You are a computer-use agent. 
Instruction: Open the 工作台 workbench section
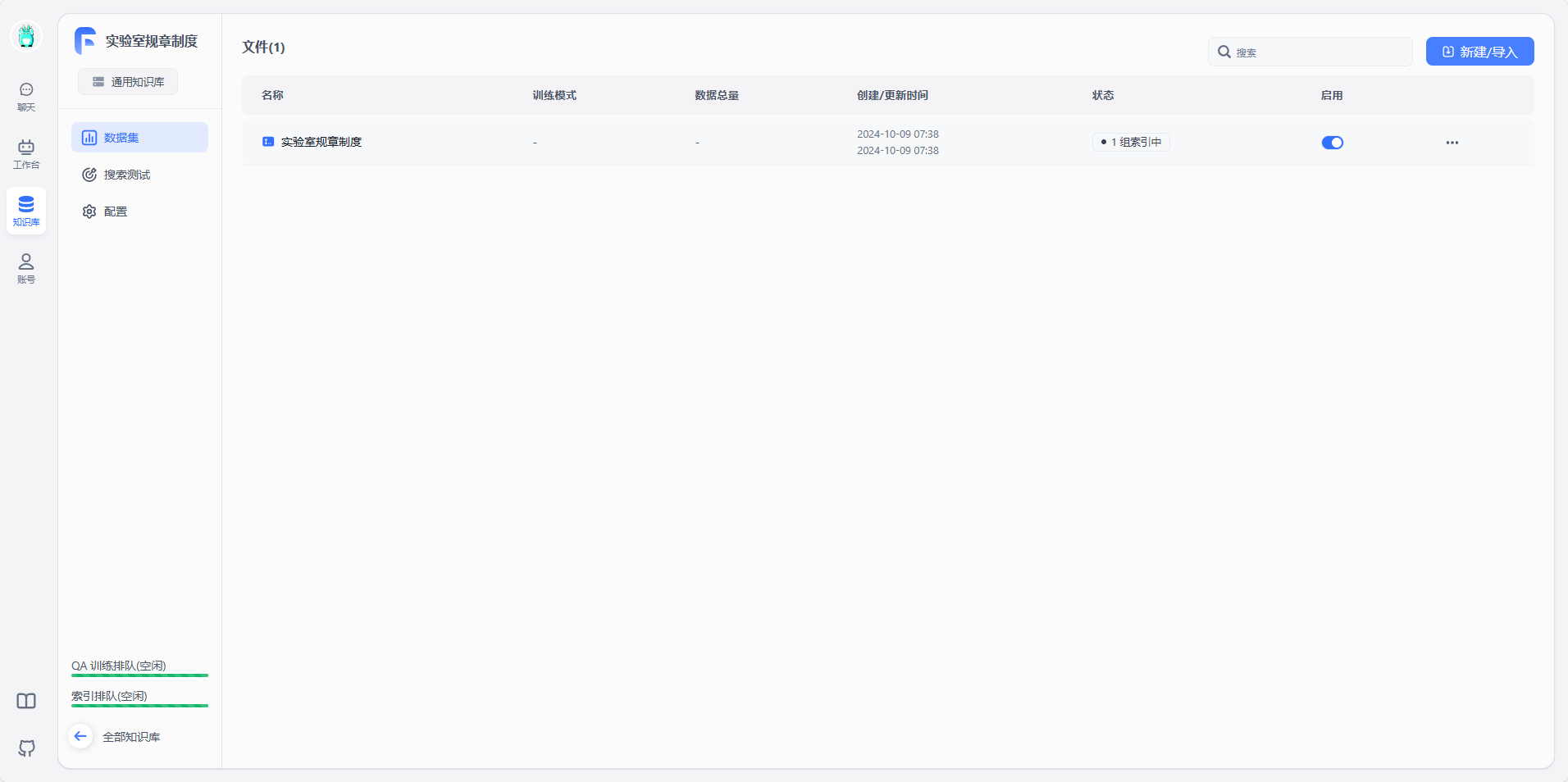(x=26, y=154)
